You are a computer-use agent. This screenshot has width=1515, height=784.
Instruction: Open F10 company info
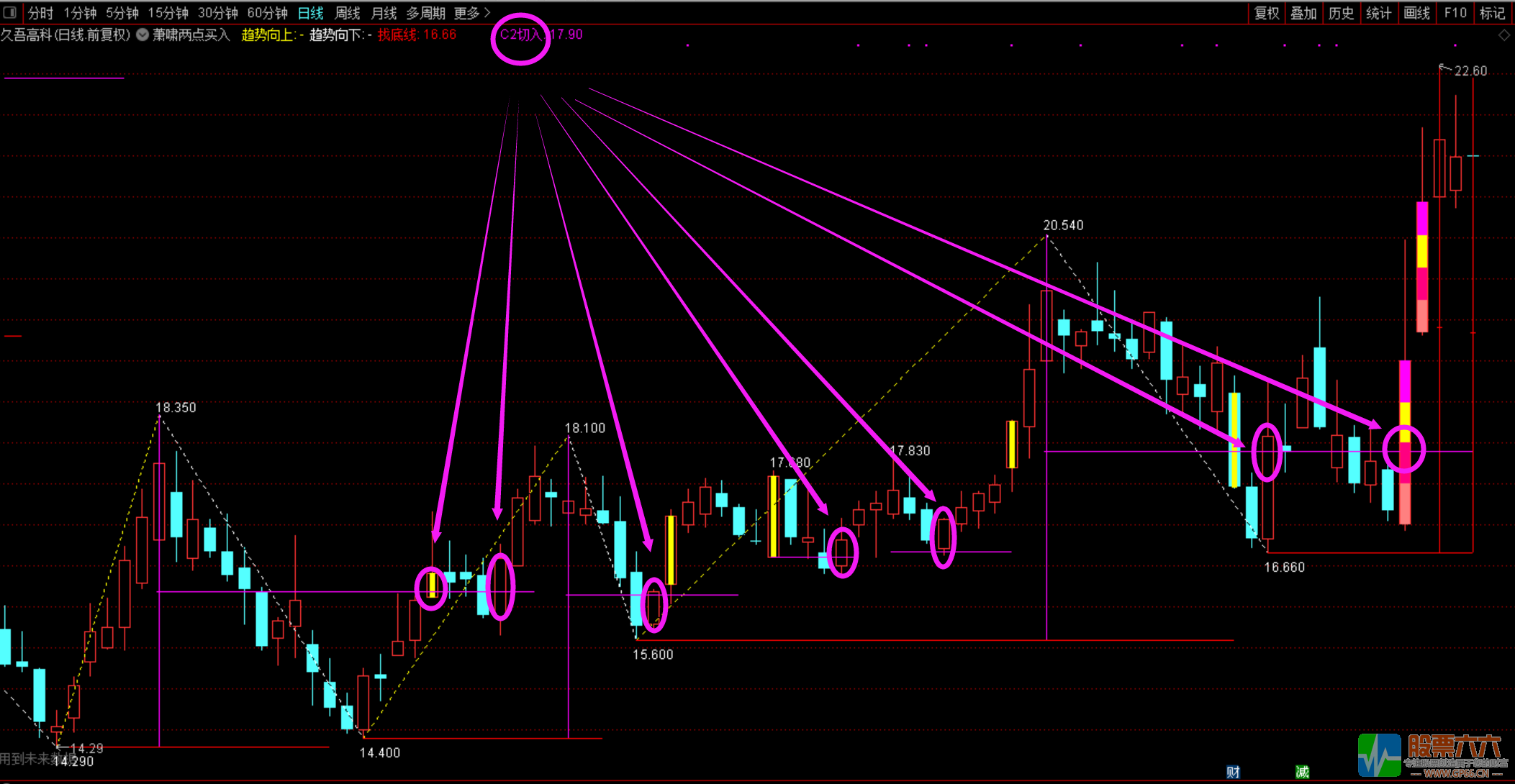1455,13
